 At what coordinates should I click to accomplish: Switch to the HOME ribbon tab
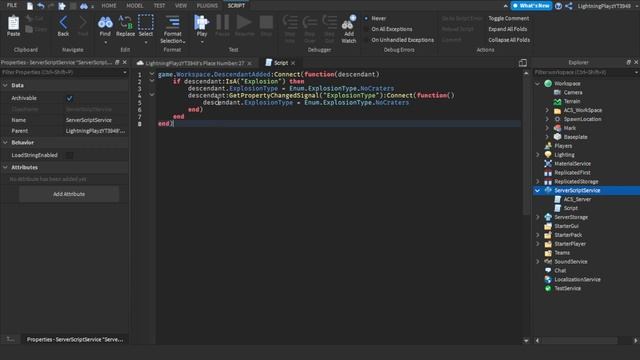109,6
